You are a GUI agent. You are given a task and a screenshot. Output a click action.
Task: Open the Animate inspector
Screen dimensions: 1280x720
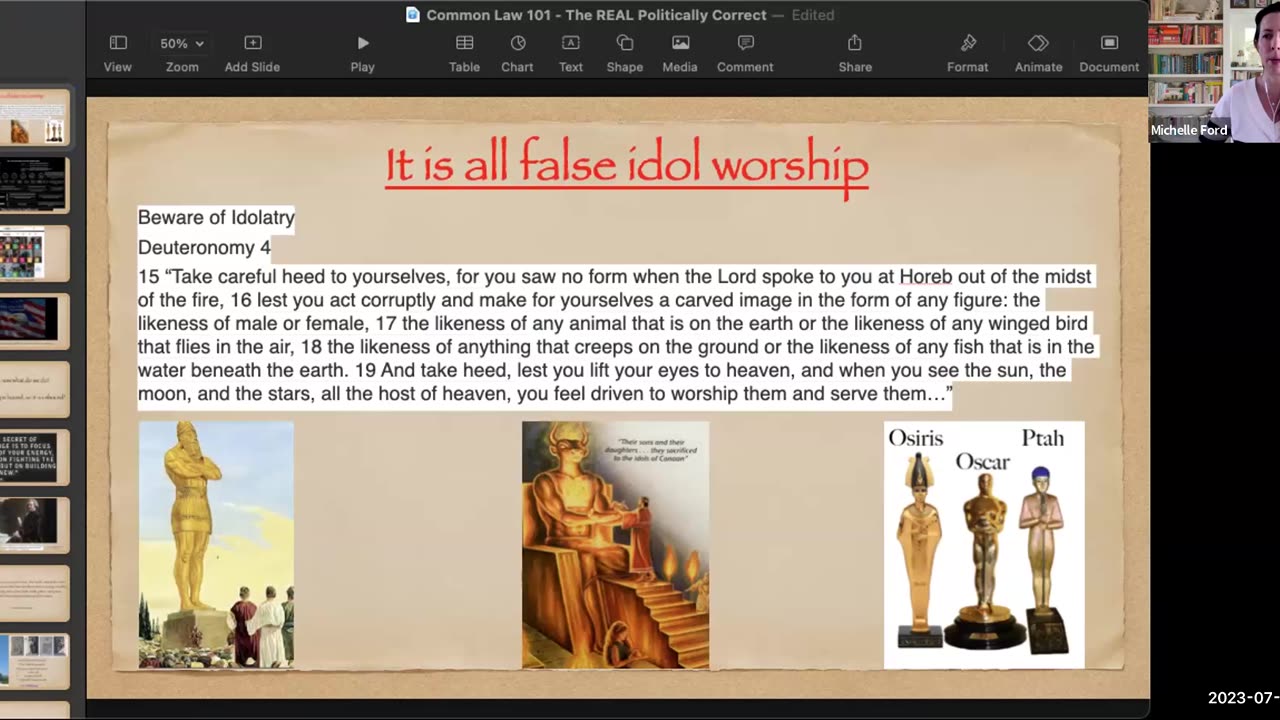click(x=1038, y=53)
